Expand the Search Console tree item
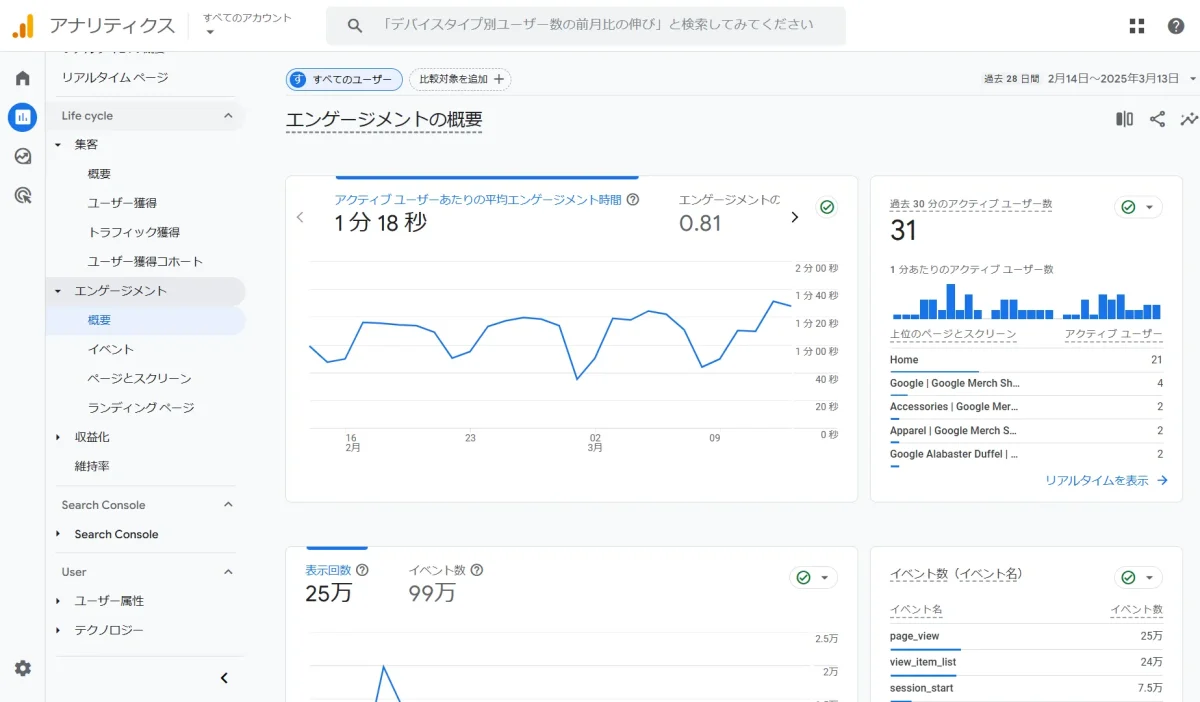This screenshot has width=1200, height=702. click(58, 534)
